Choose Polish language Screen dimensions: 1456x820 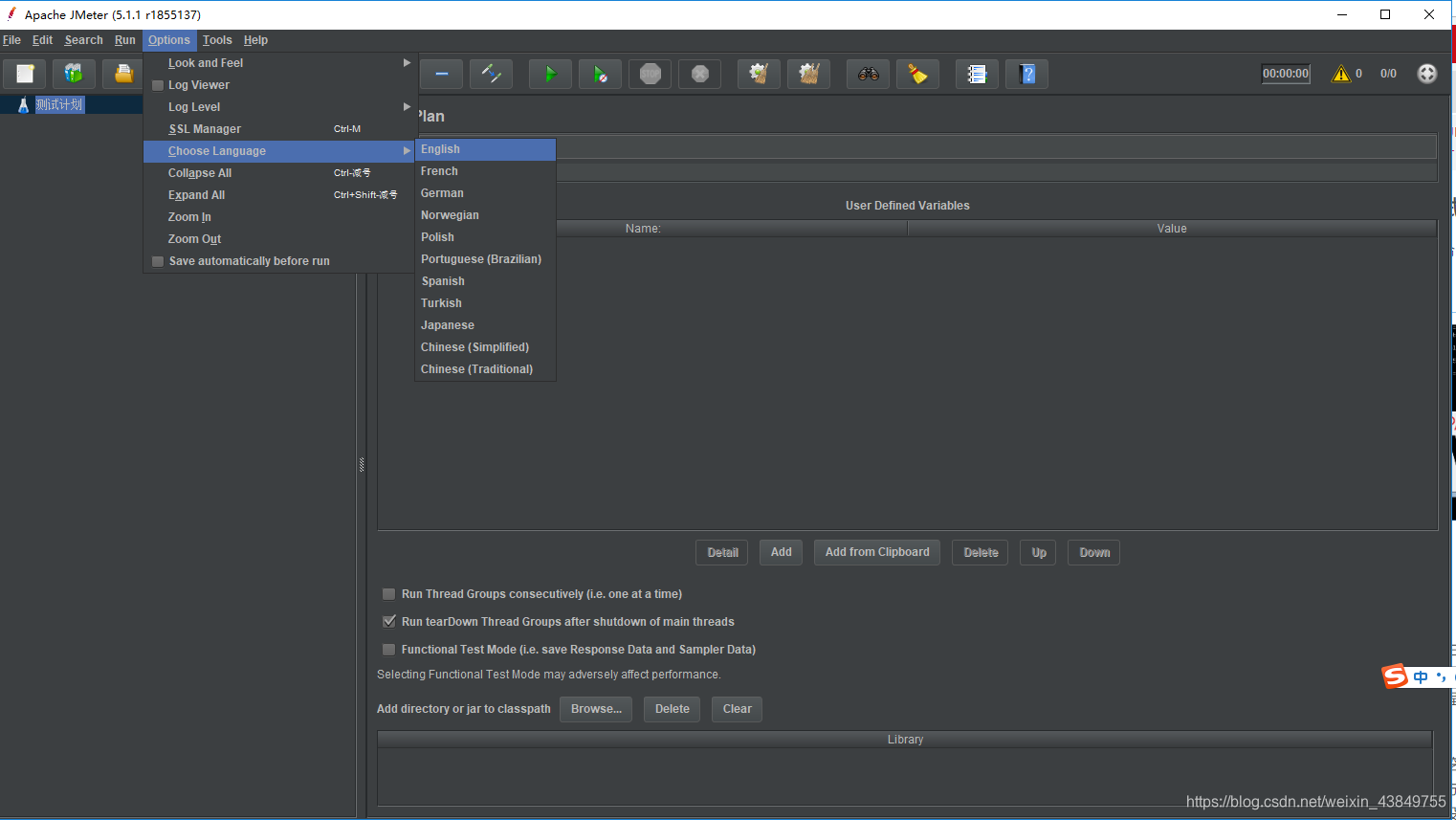485,237
